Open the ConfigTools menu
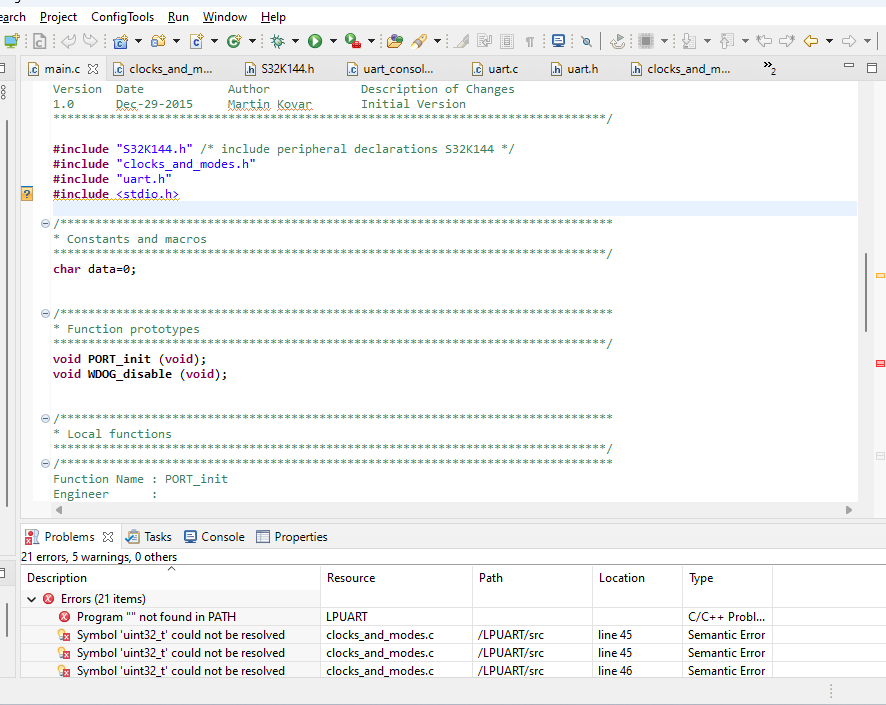886x705 pixels. coord(122,17)
